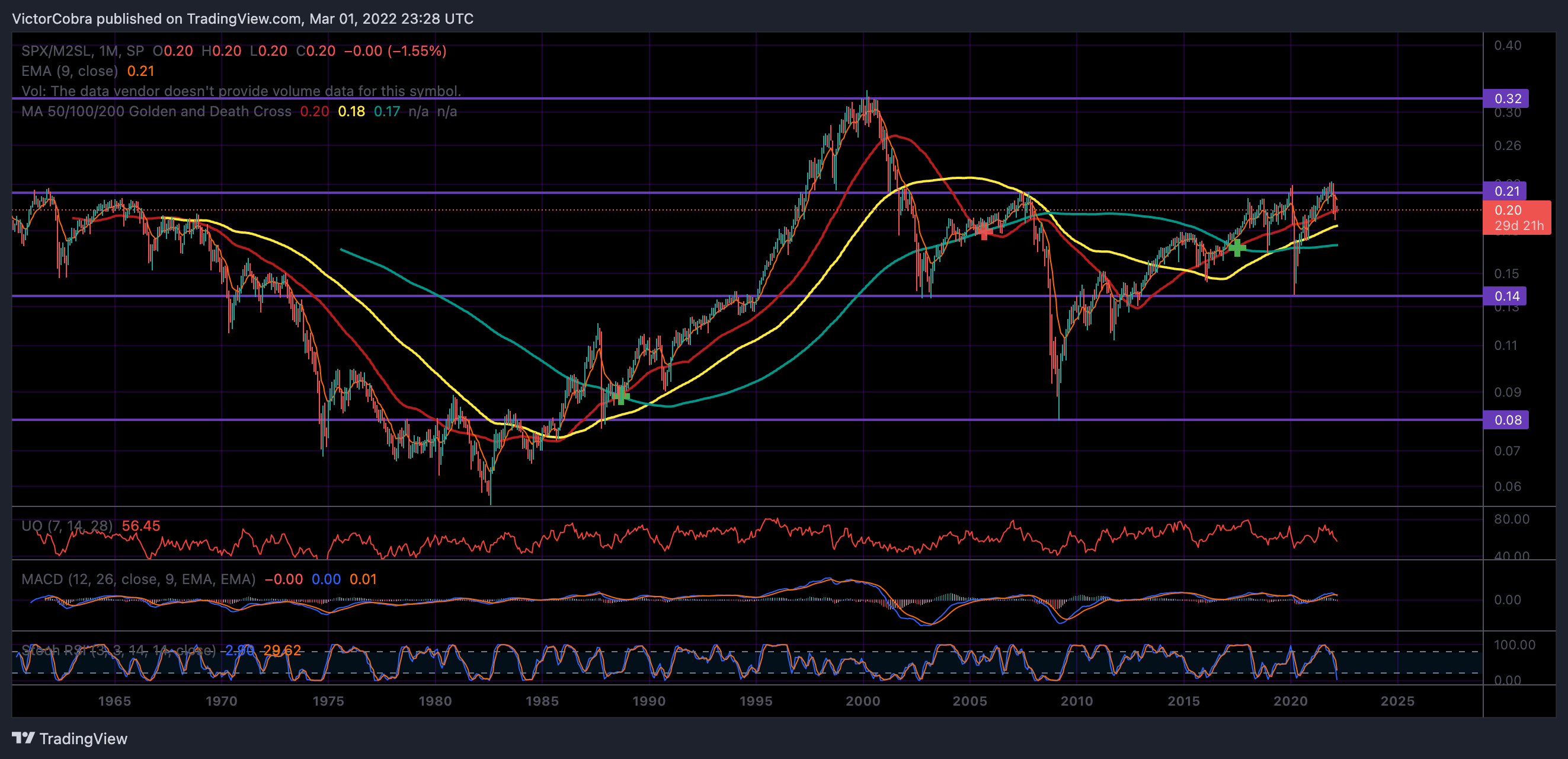The width and height of the screenshot is (1568, 759).
Task: Click the MACD (12, 26, close, 9, EMA, EMA) label
Action: (138, 579)
